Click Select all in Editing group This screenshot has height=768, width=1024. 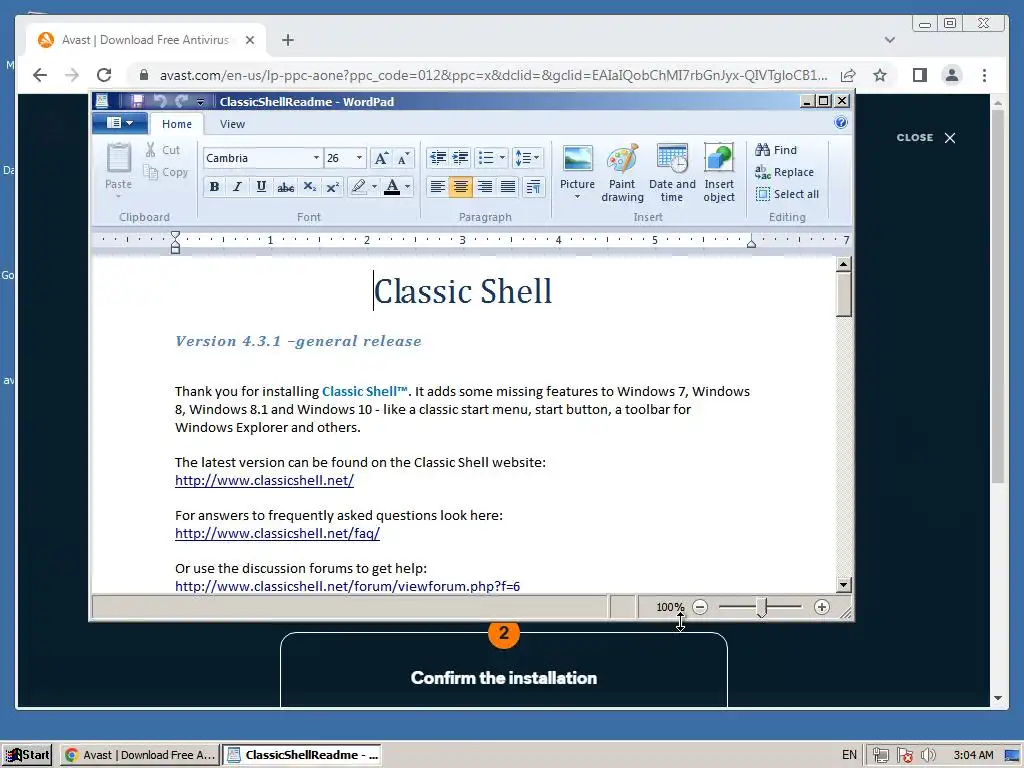(787, 194)
